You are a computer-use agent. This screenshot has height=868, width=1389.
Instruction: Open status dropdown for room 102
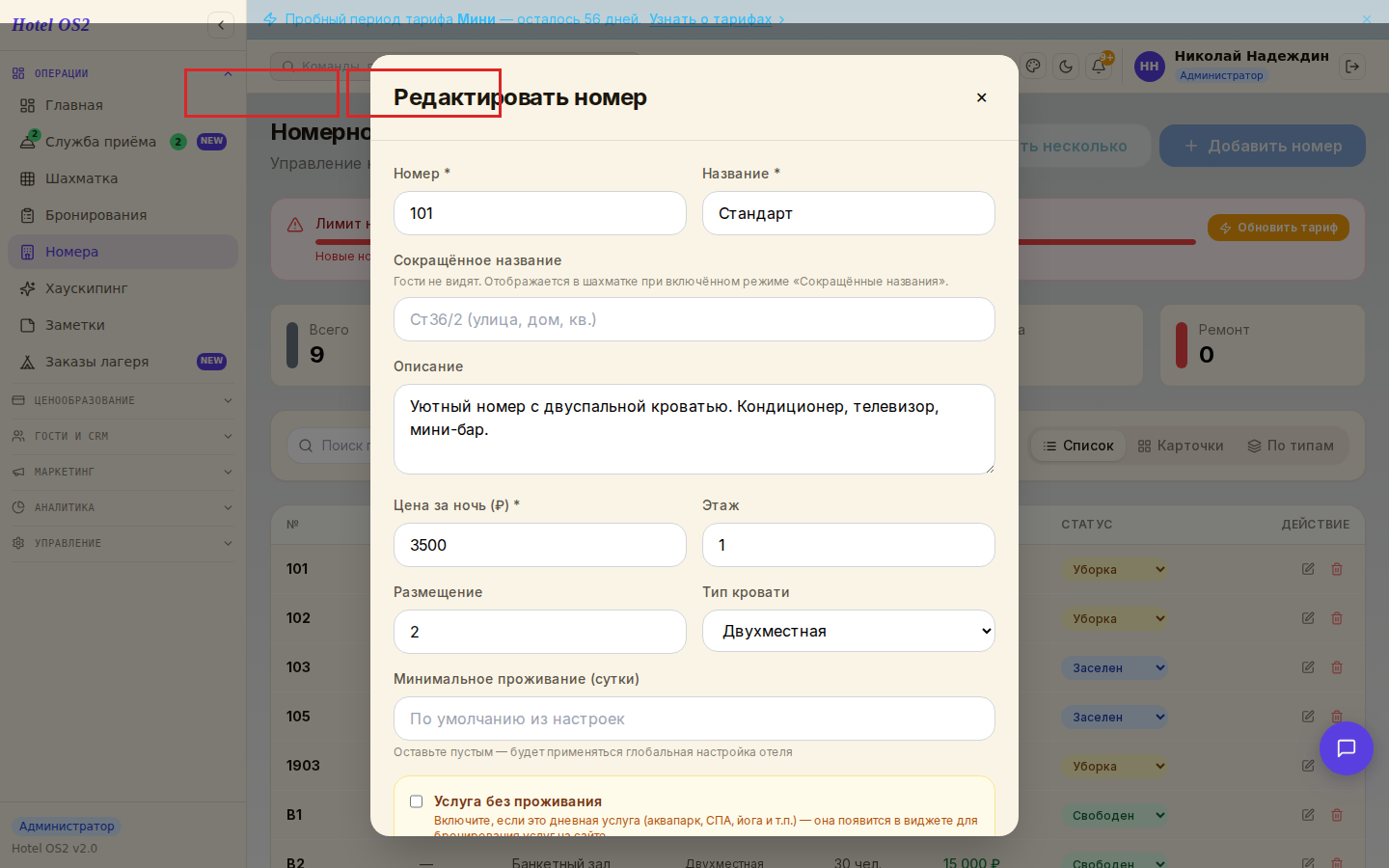point(1115,619)
